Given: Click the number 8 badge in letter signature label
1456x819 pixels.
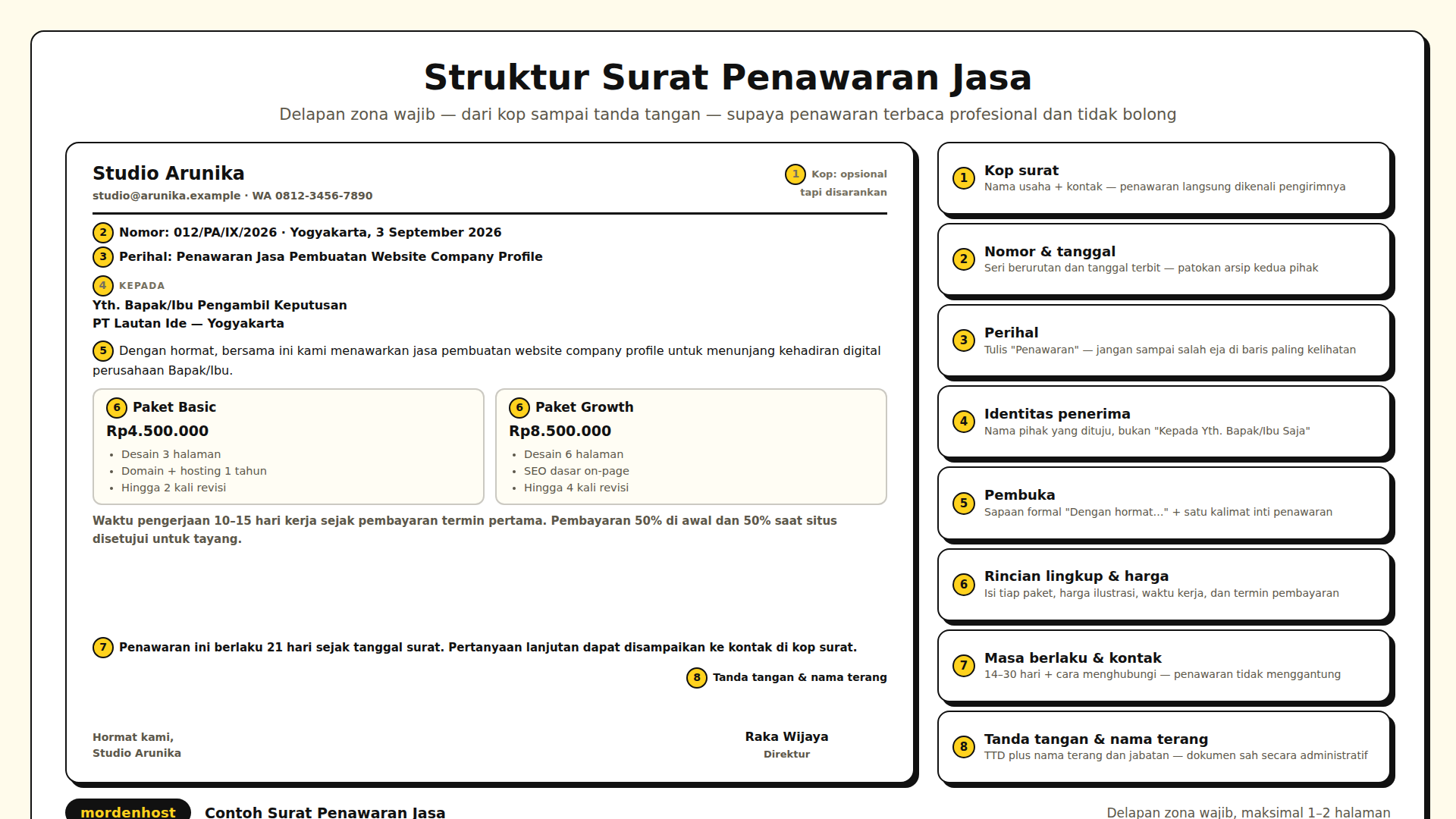Looking at the screenshot, I should click(697, 678).
